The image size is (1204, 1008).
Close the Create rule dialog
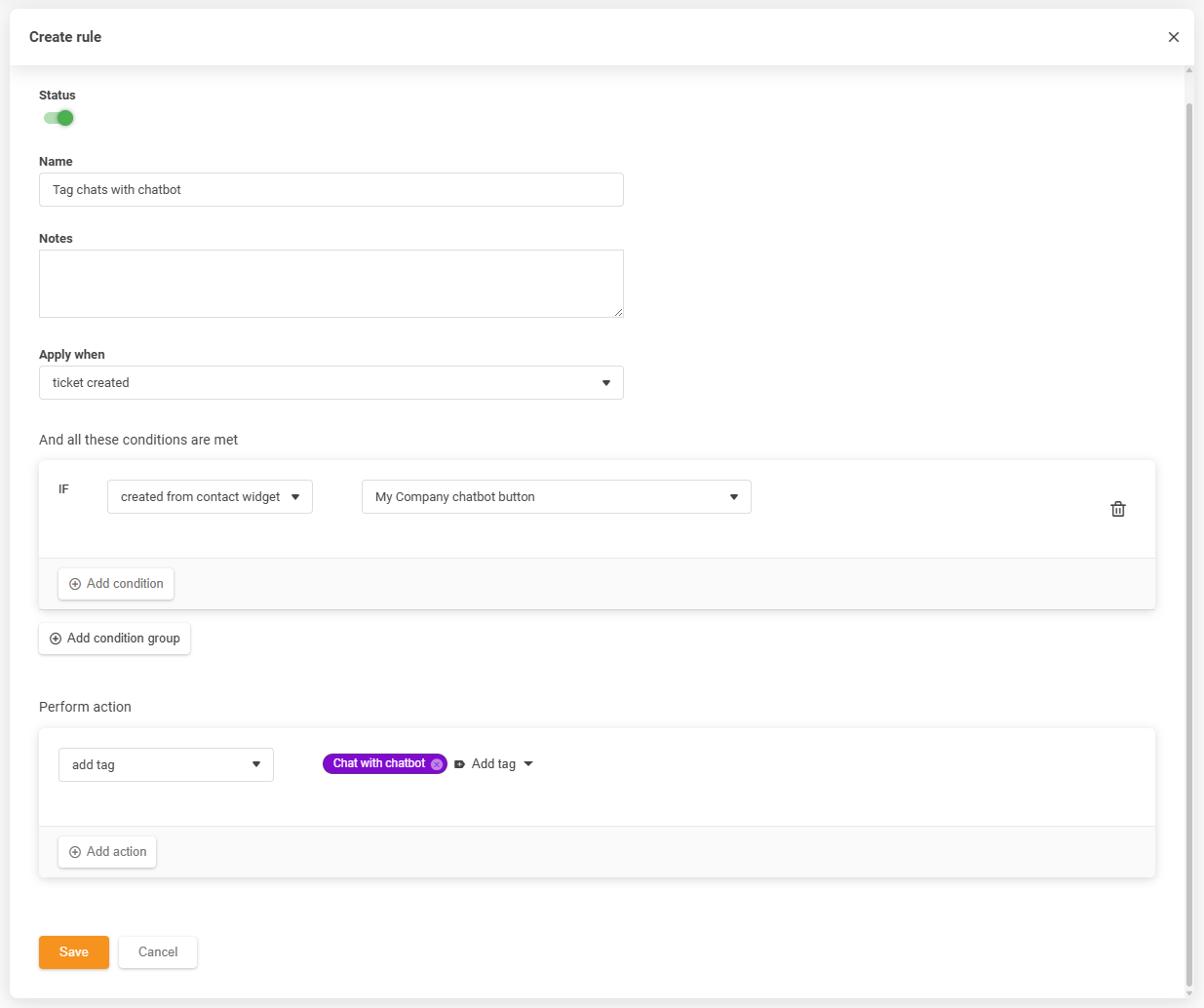tap(1173, 37)
